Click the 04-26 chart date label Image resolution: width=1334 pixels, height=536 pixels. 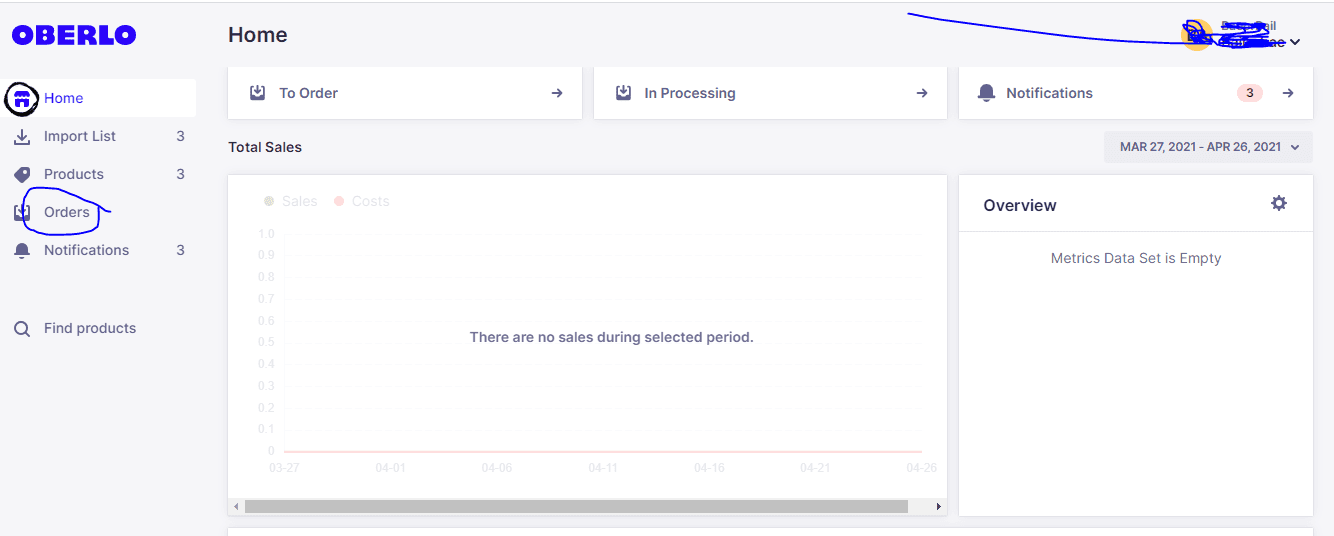coord(921,468)
